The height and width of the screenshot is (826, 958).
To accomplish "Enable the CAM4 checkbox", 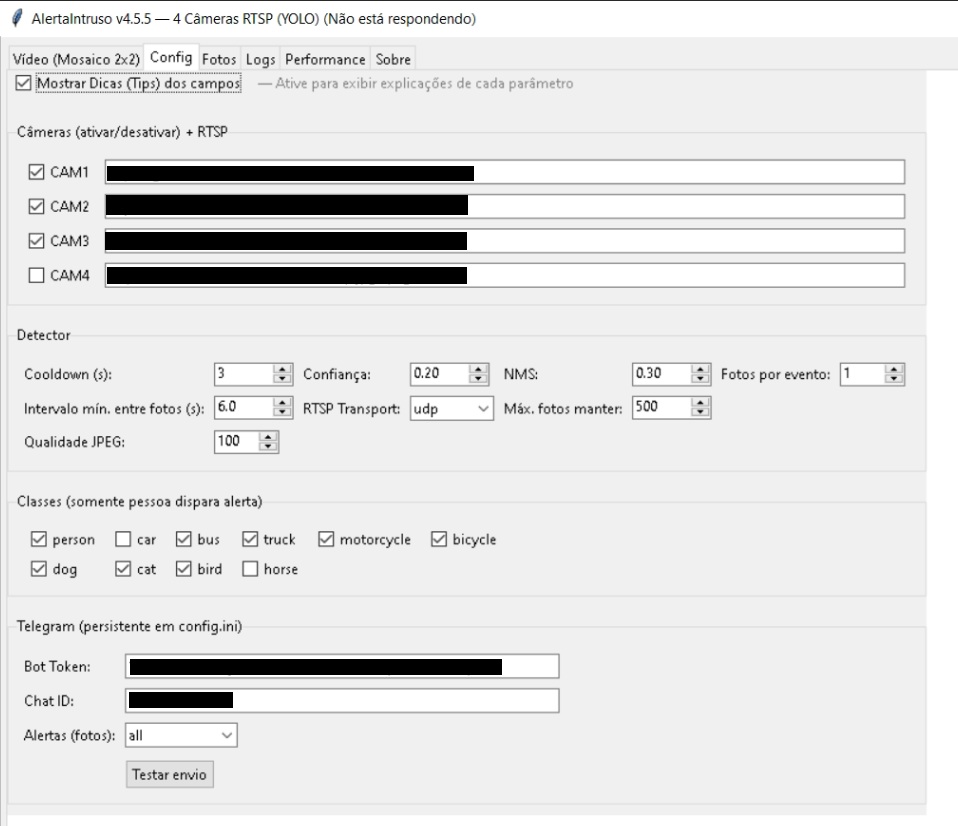I will (x=37, y=275).
